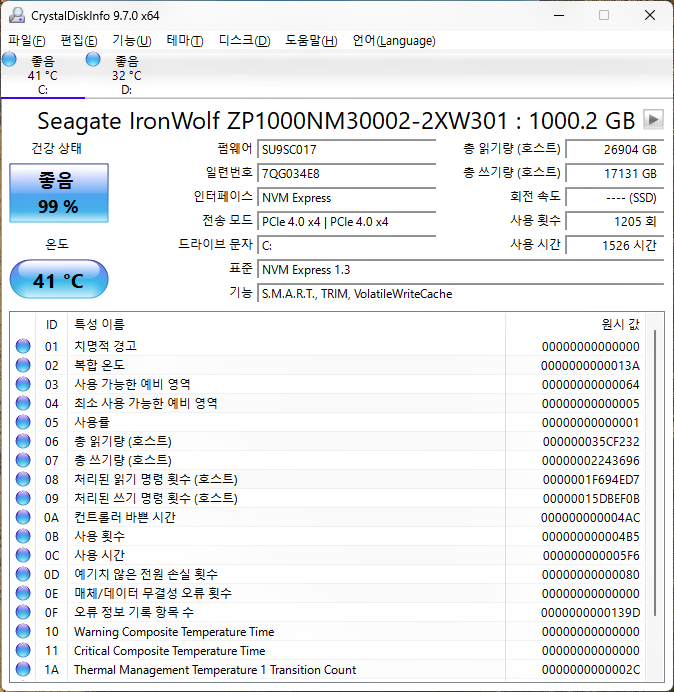The width and height of the screenshot is (674, 692).
Task: Click the standard field NVM Express 1.3
Action: pyautogui.click(x=461, y=270)
